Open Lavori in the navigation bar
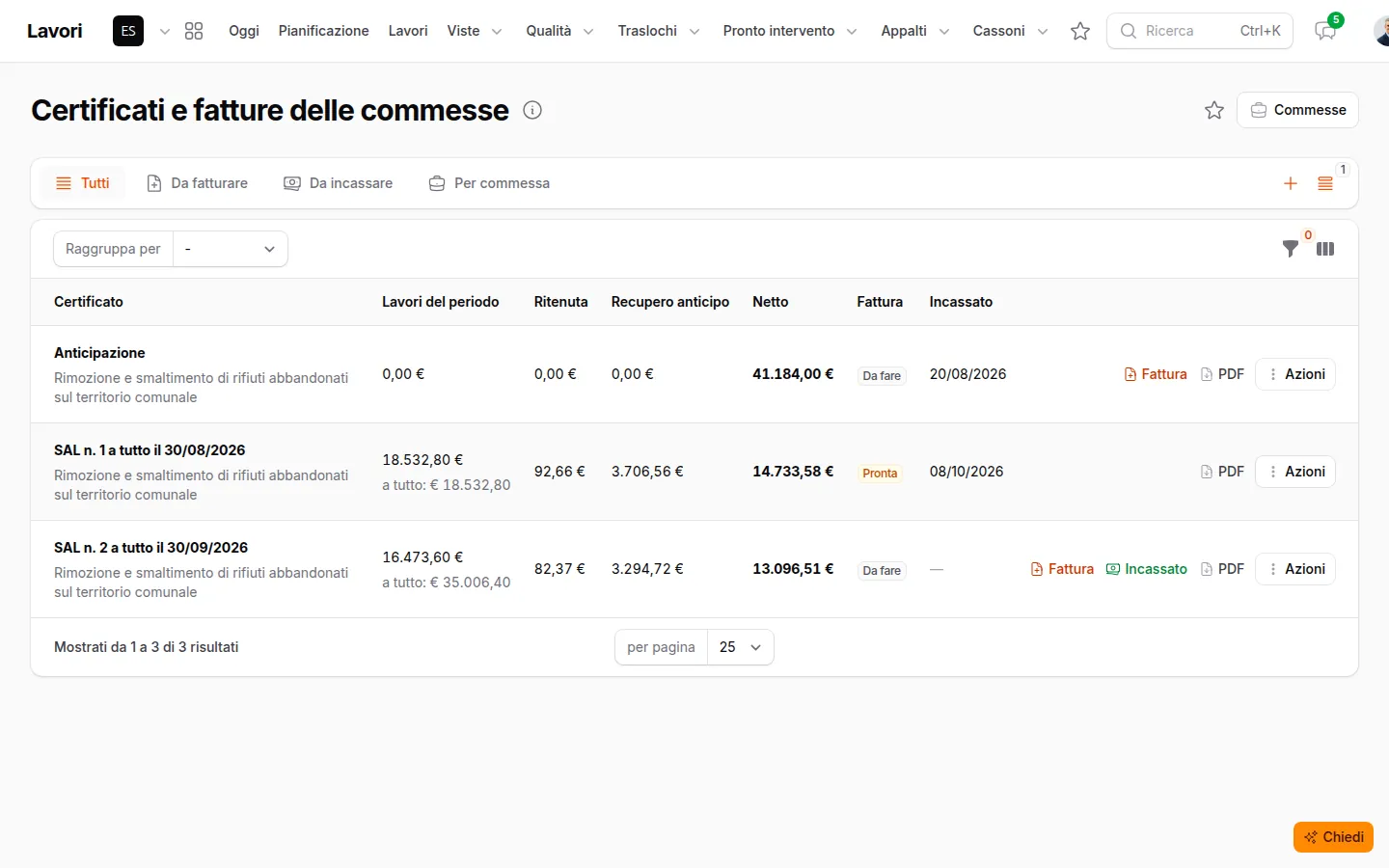 [408, 31]
